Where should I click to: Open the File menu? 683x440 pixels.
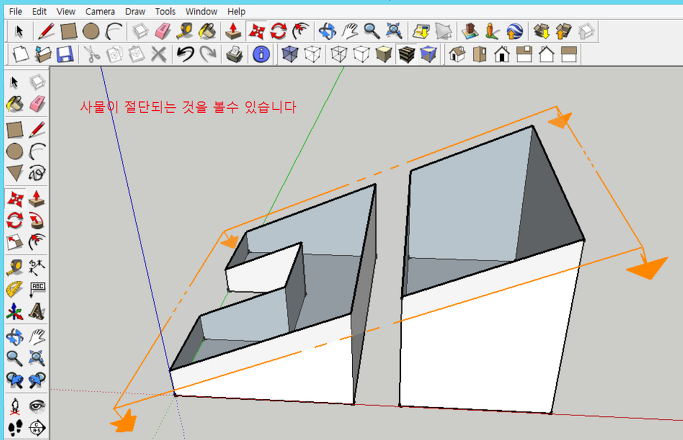point(15,11)
